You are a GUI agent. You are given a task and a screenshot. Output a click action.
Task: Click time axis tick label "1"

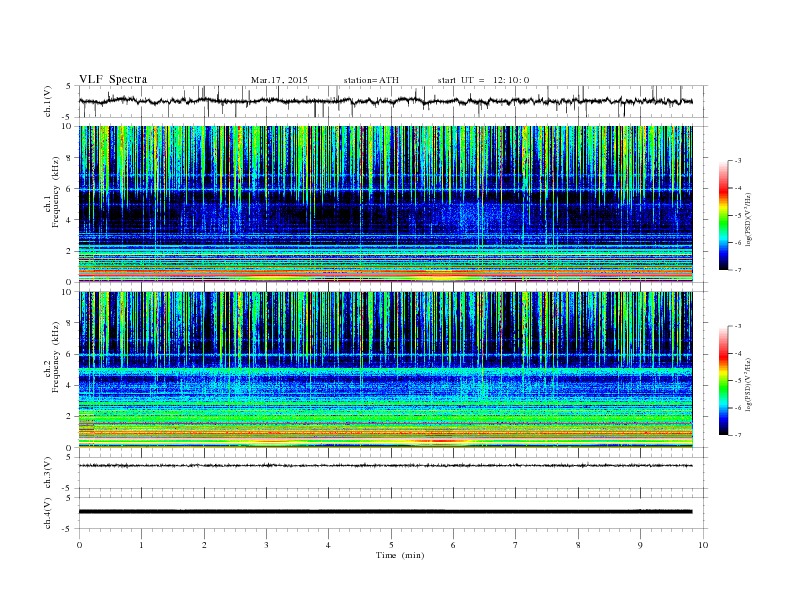click(141, 545)
